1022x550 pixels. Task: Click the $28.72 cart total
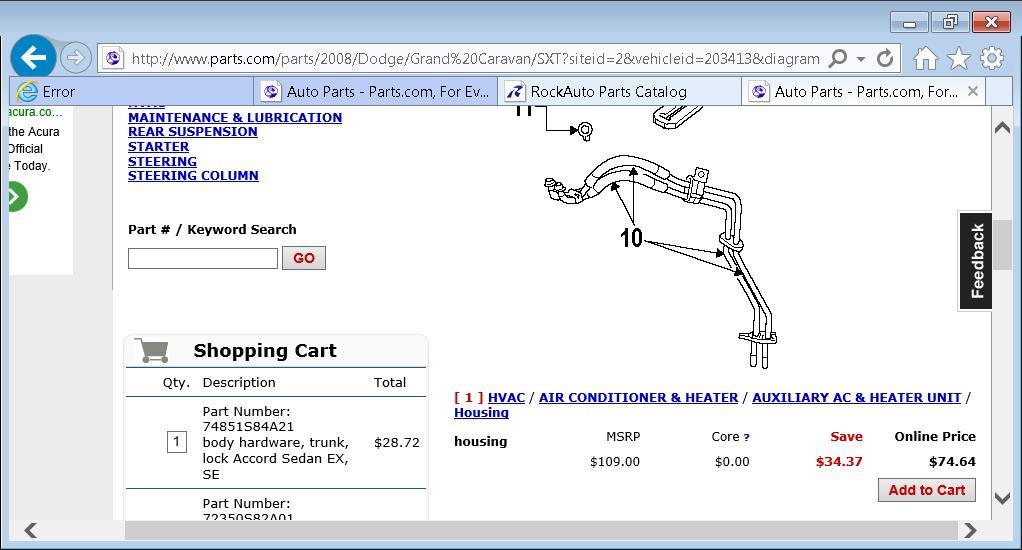coord(397,442)
